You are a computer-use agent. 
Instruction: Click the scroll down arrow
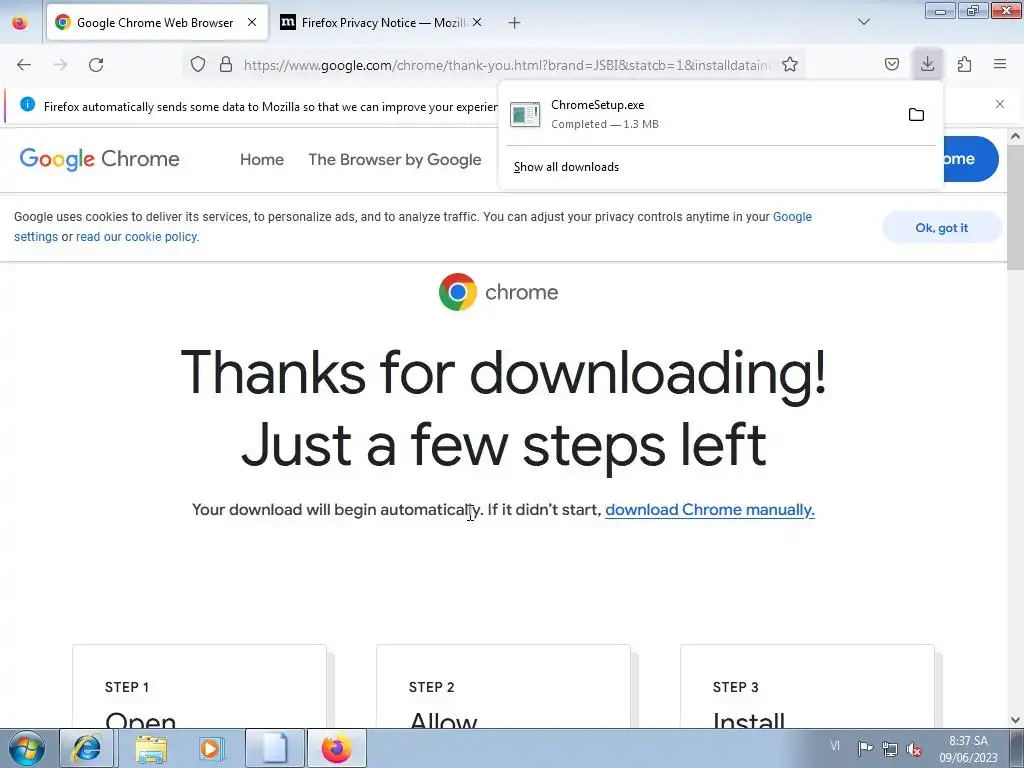1015,720
